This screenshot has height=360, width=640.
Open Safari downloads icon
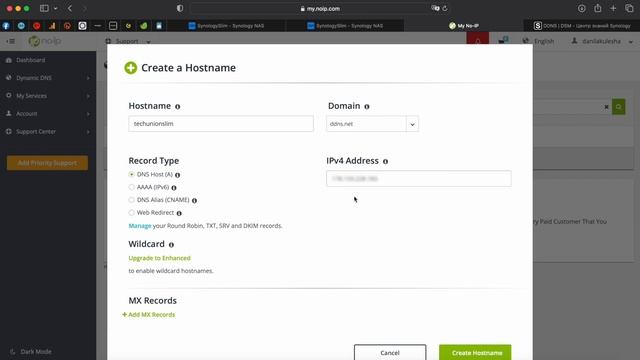[x=582, y=8]
